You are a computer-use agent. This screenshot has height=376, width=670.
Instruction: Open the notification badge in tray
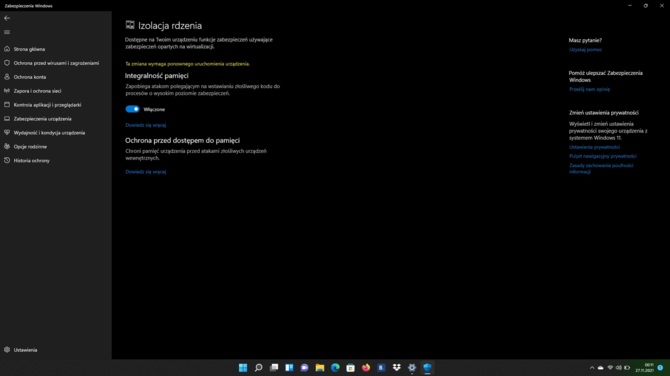click(661, 367)
